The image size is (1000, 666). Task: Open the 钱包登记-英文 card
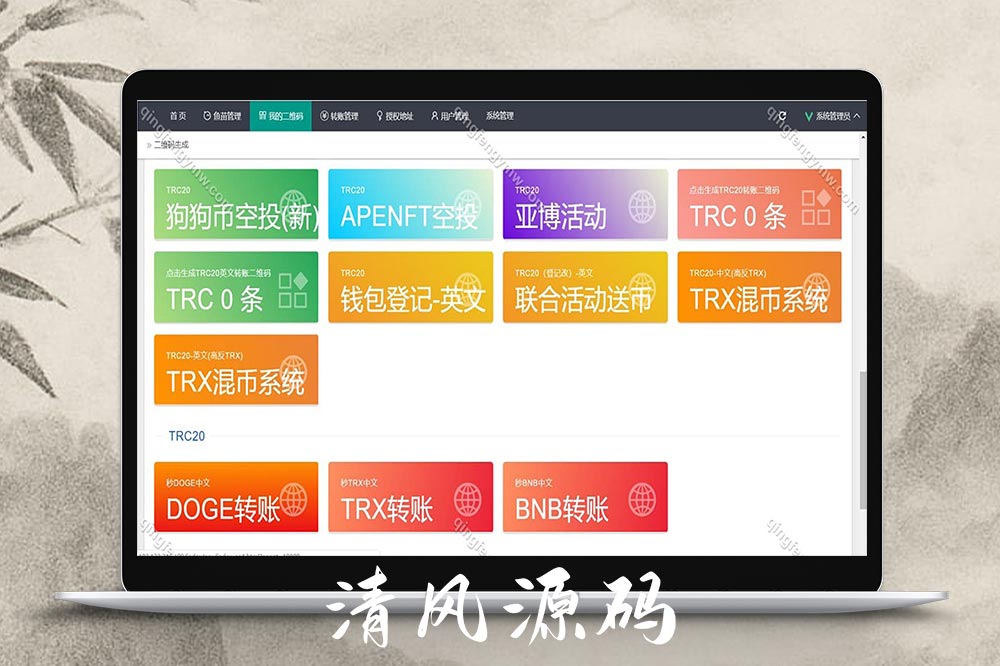tap(411, 287)
